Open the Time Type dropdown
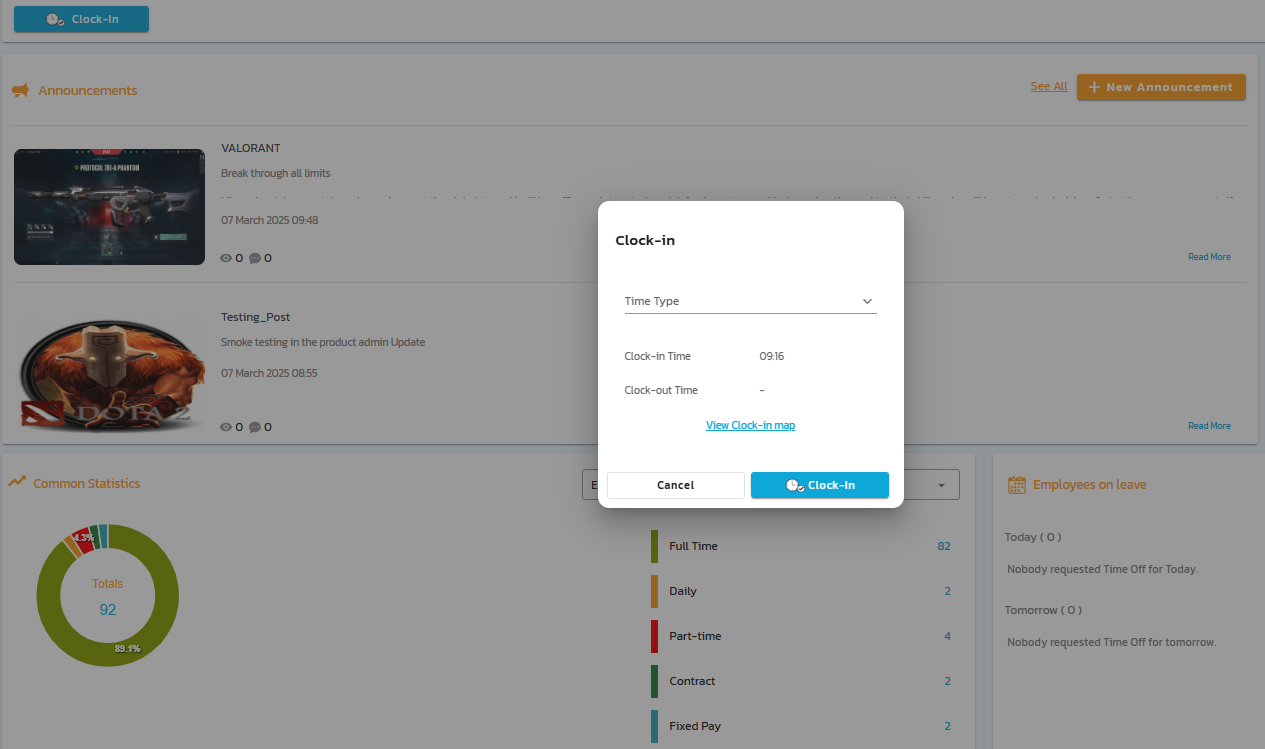The width and height of the screenshot is (1265, 749). point(750,301)
